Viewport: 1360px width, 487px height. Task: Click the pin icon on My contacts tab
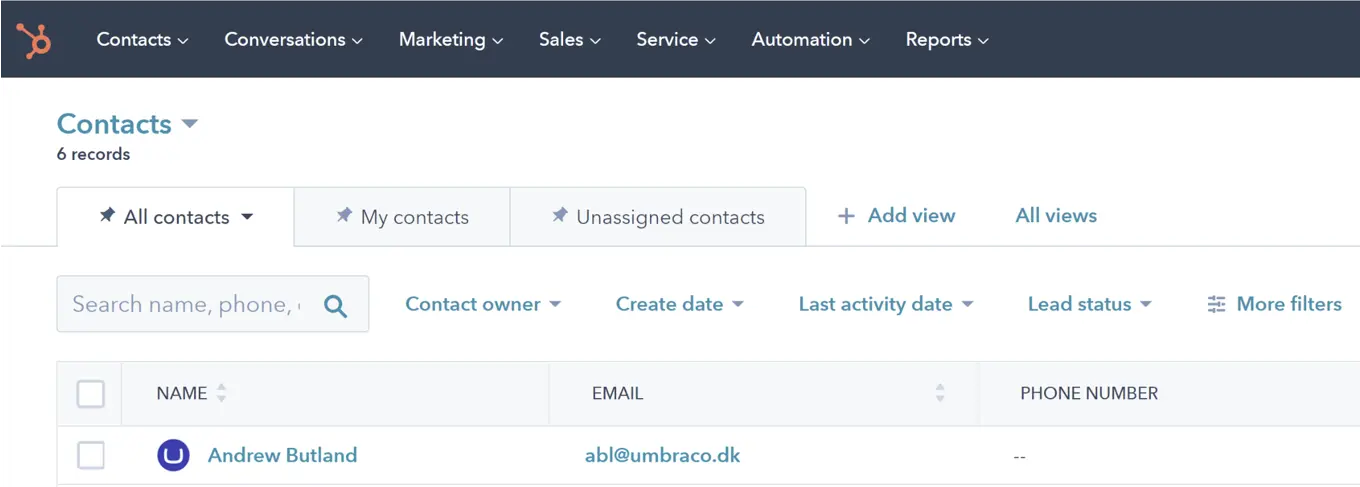click(x=344, y=216)
